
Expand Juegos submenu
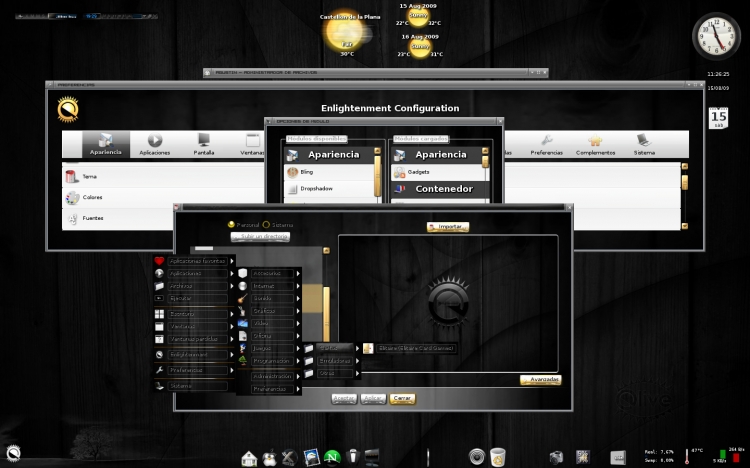tap(270, 348)
